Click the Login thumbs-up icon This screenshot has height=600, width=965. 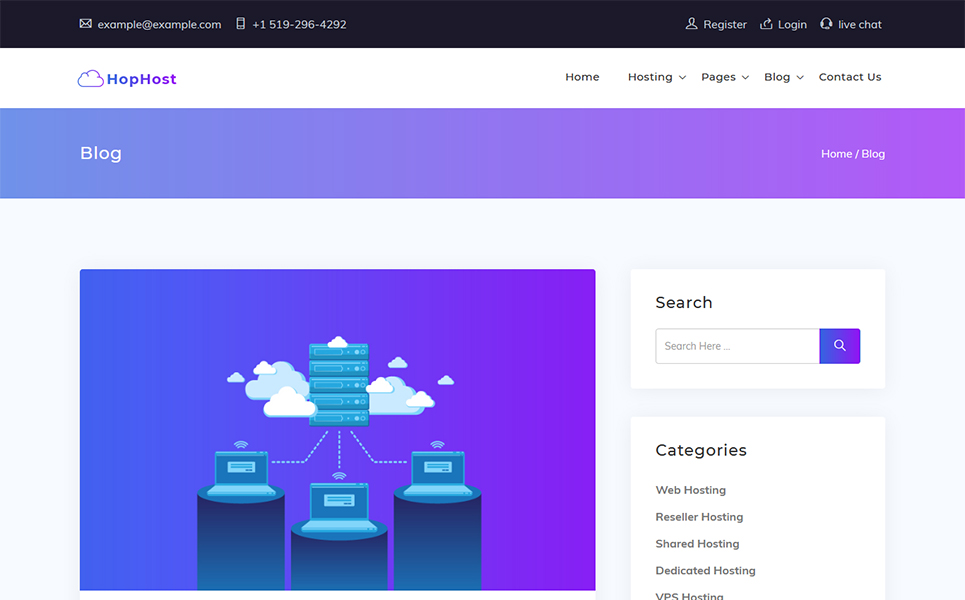tap(766, 24)
